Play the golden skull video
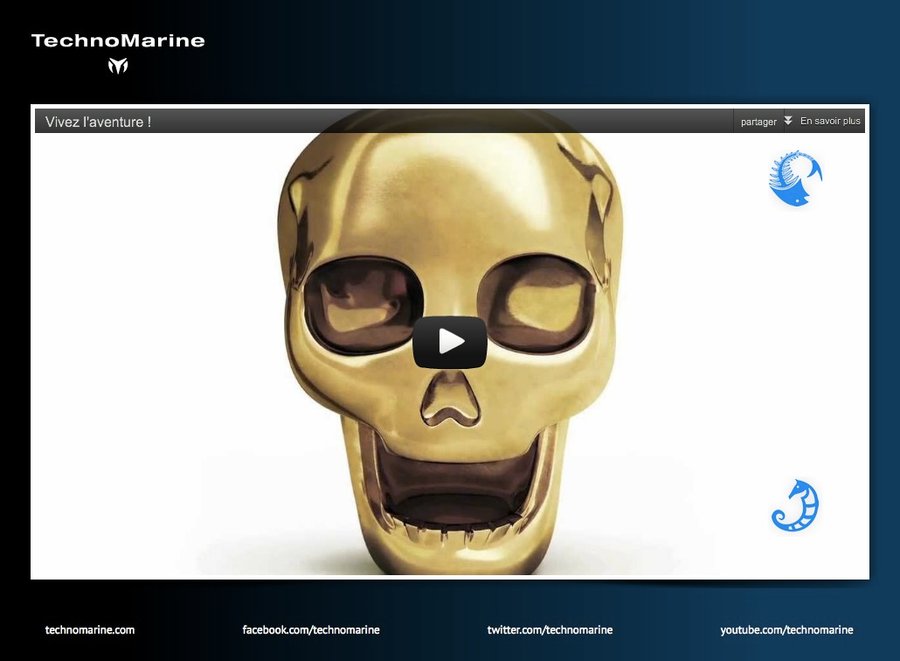Screen dimensions: 900x661 coord(449,342)
